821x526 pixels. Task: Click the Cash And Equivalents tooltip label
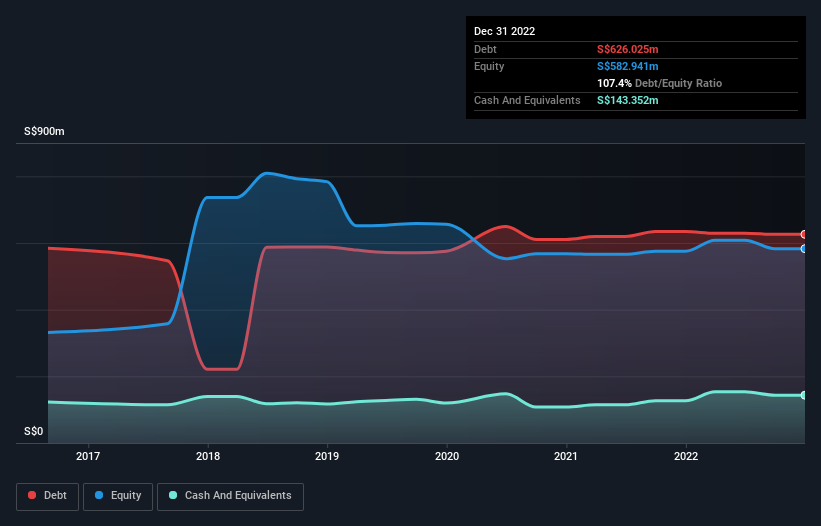(x=527, y=100)
